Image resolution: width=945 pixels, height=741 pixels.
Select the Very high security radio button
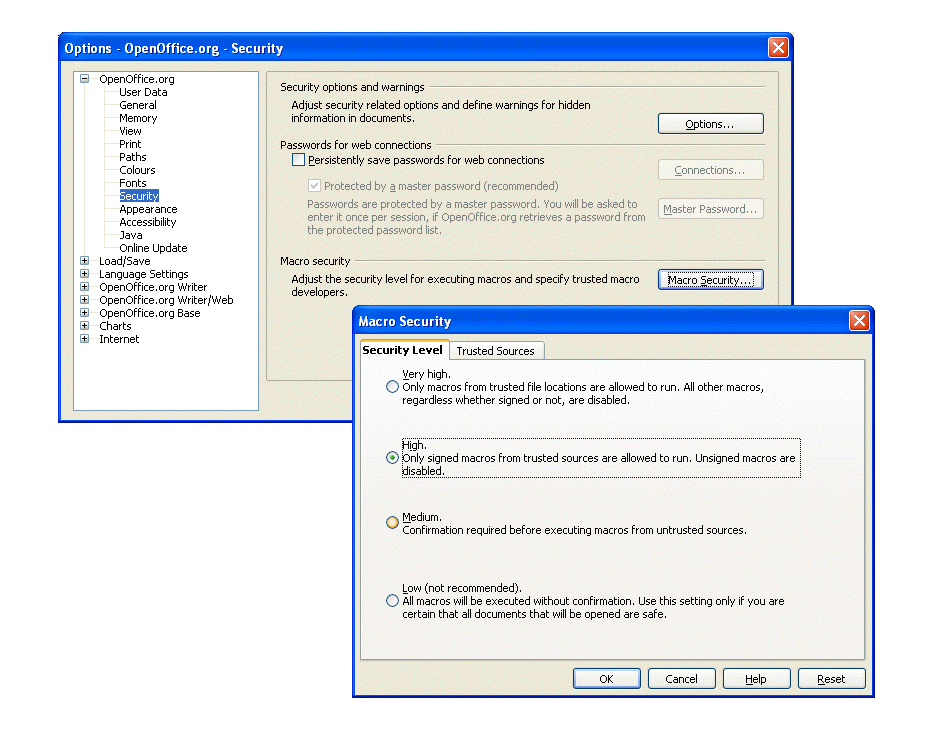pos(392,387)
